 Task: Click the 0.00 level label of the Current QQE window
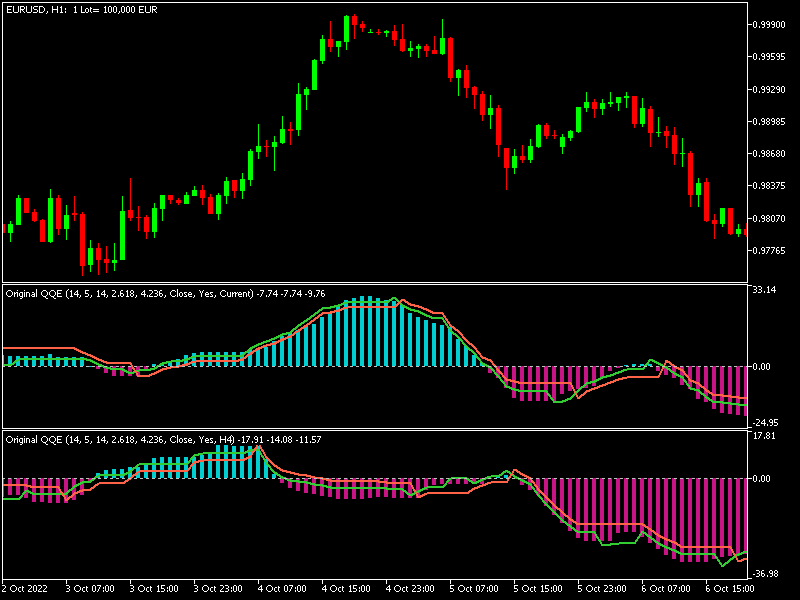[762, 367]
